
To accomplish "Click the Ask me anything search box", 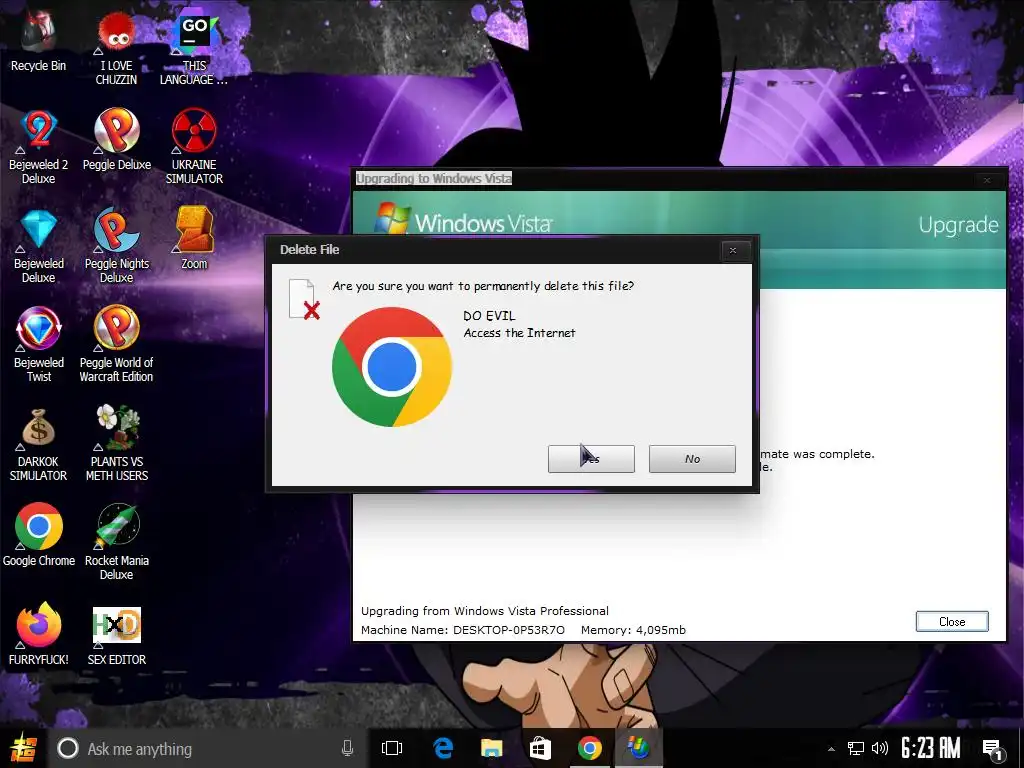I will [x=209, y=748].
